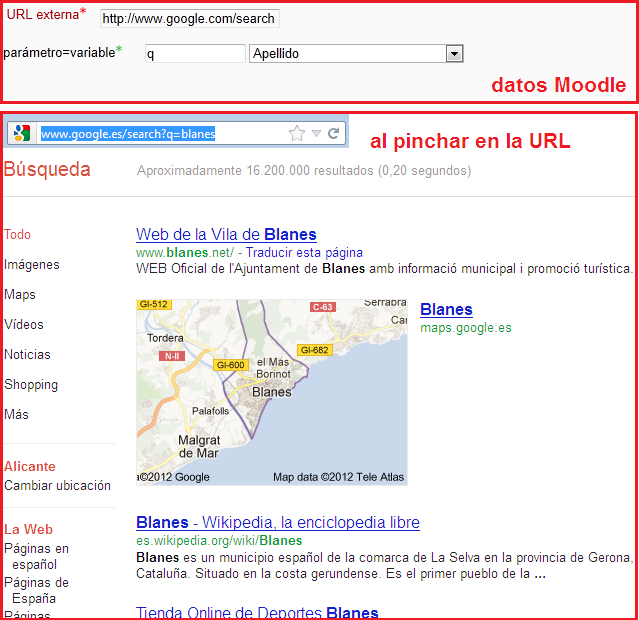Switch to Maps search results

tap(20, 295)
